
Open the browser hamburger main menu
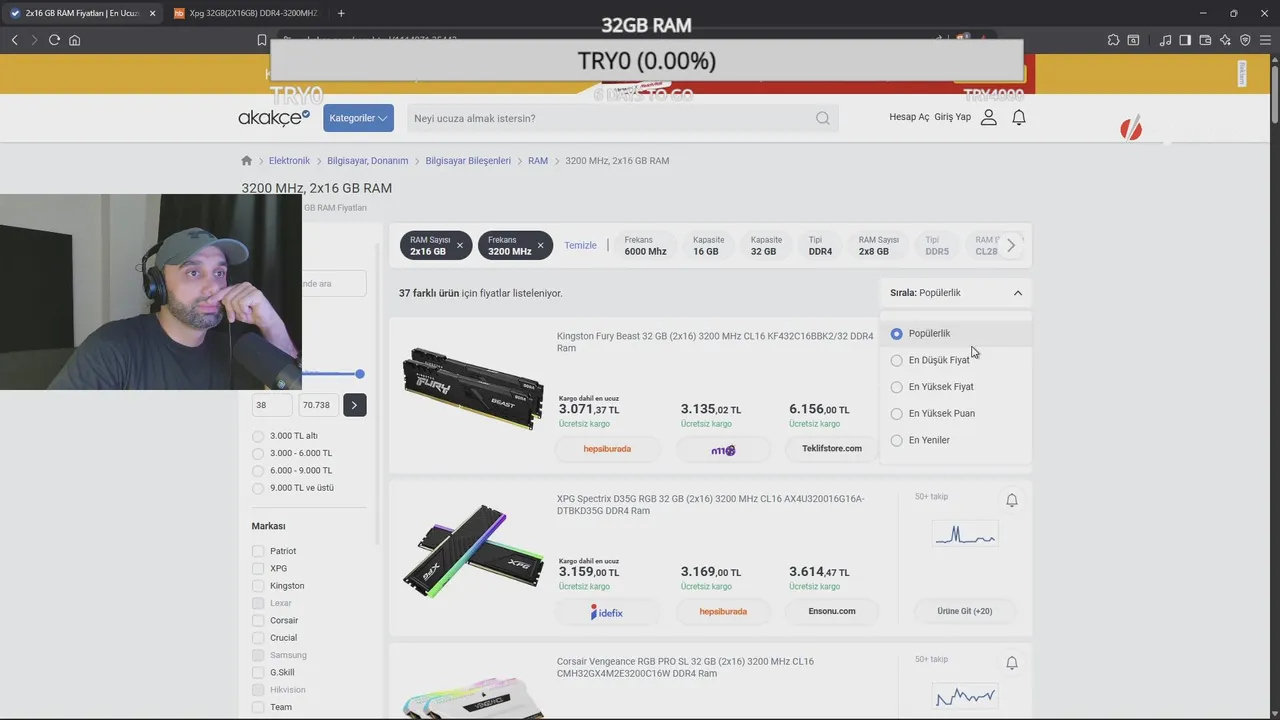1266,40
